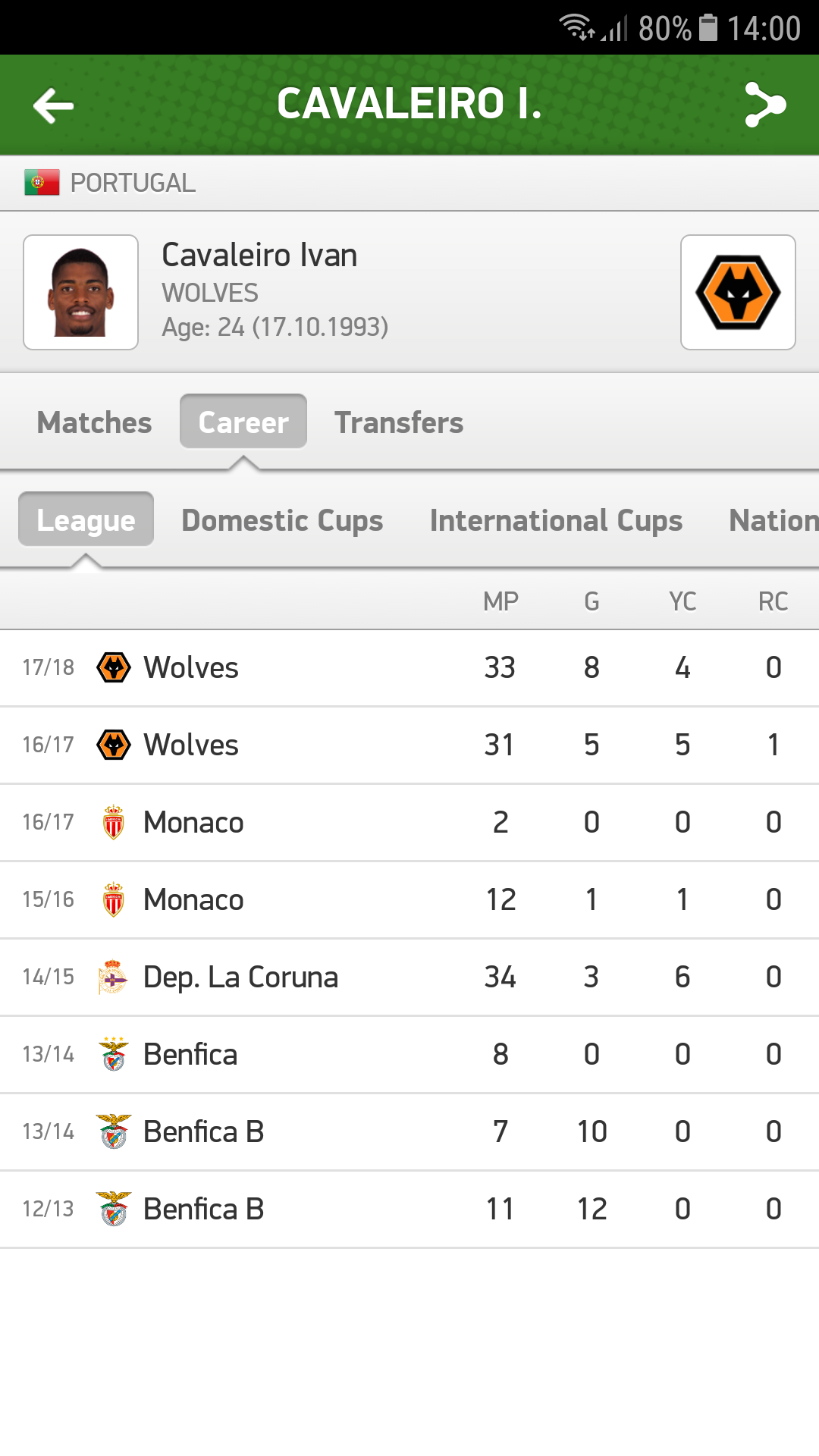Screen dimensions: 819x1456
Task: Tap Benfica B crest in 12/13 row
Action: pyautogui.click(x=114, y=1209)
